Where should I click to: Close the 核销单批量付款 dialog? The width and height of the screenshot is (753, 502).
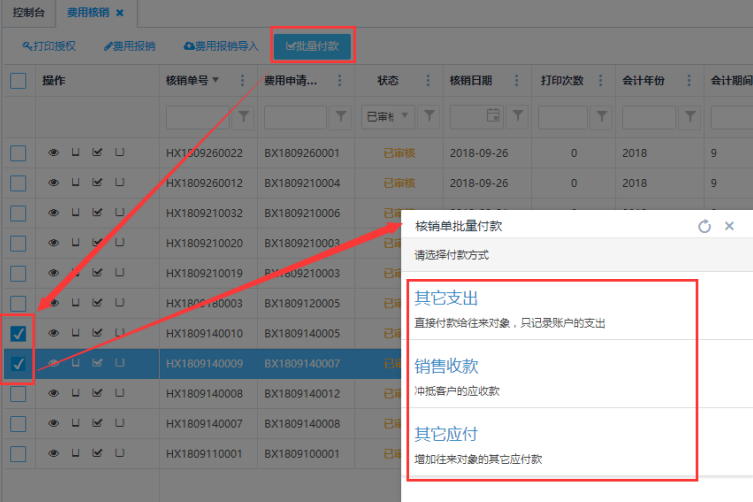[x=730, y=227]
